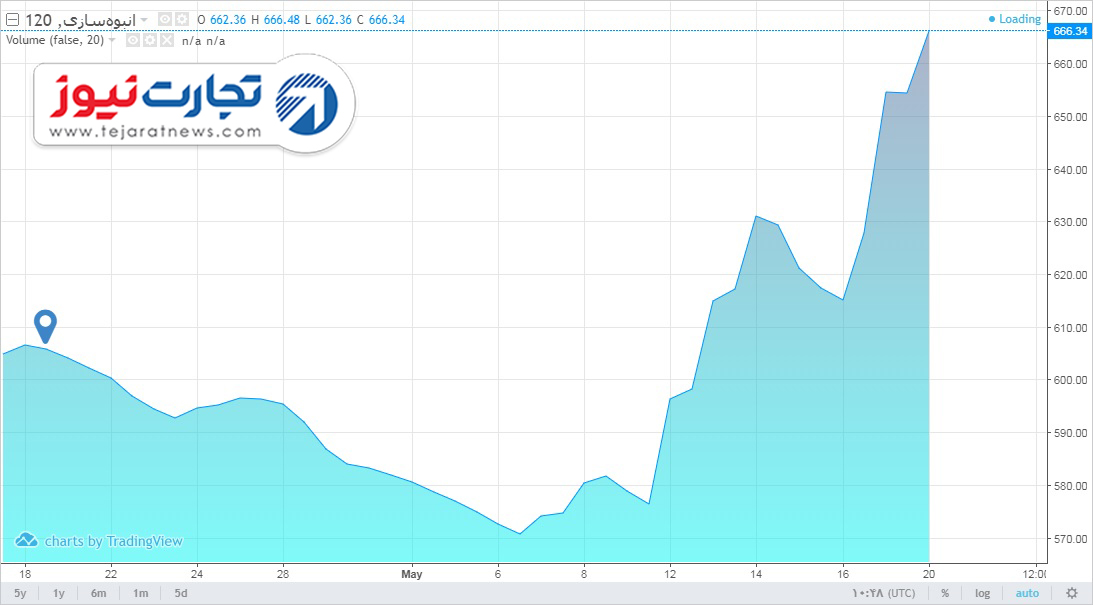Screen dimensions: 1093x605
Task: Remove the Volume indicator with its X icon
Action: click(x=167, y=40)
